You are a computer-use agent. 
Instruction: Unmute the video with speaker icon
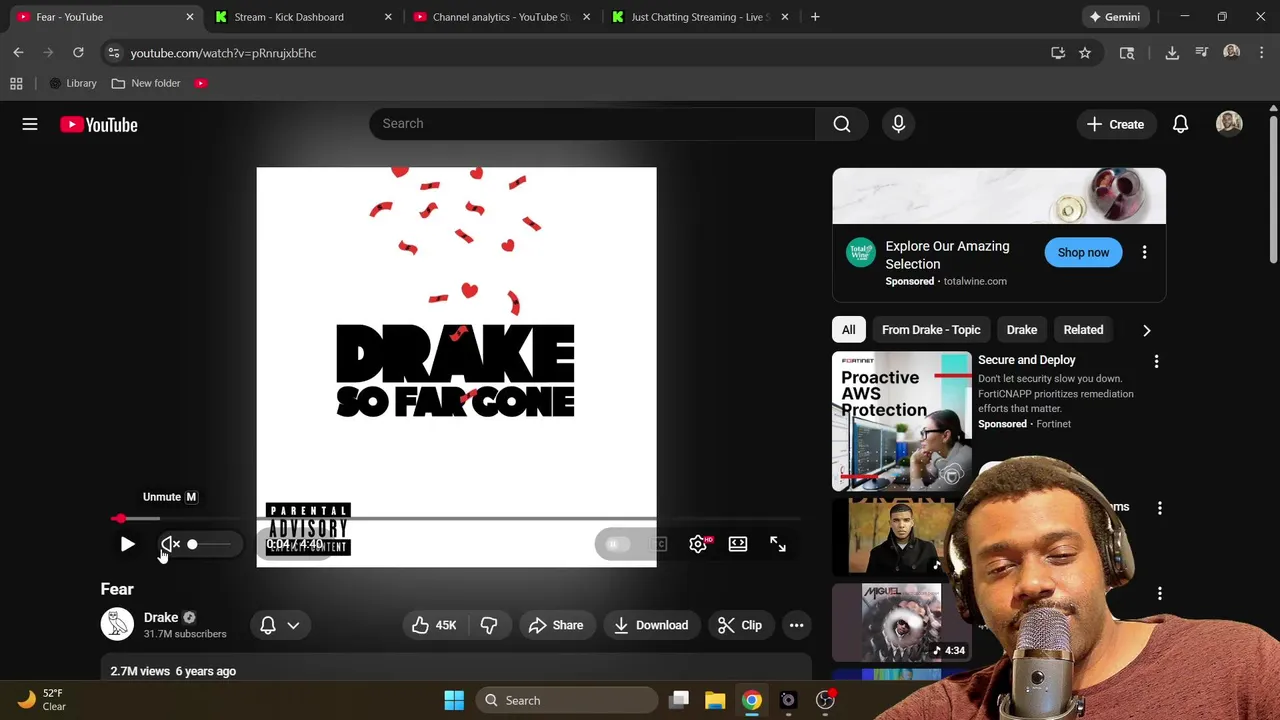pos(171,544)
